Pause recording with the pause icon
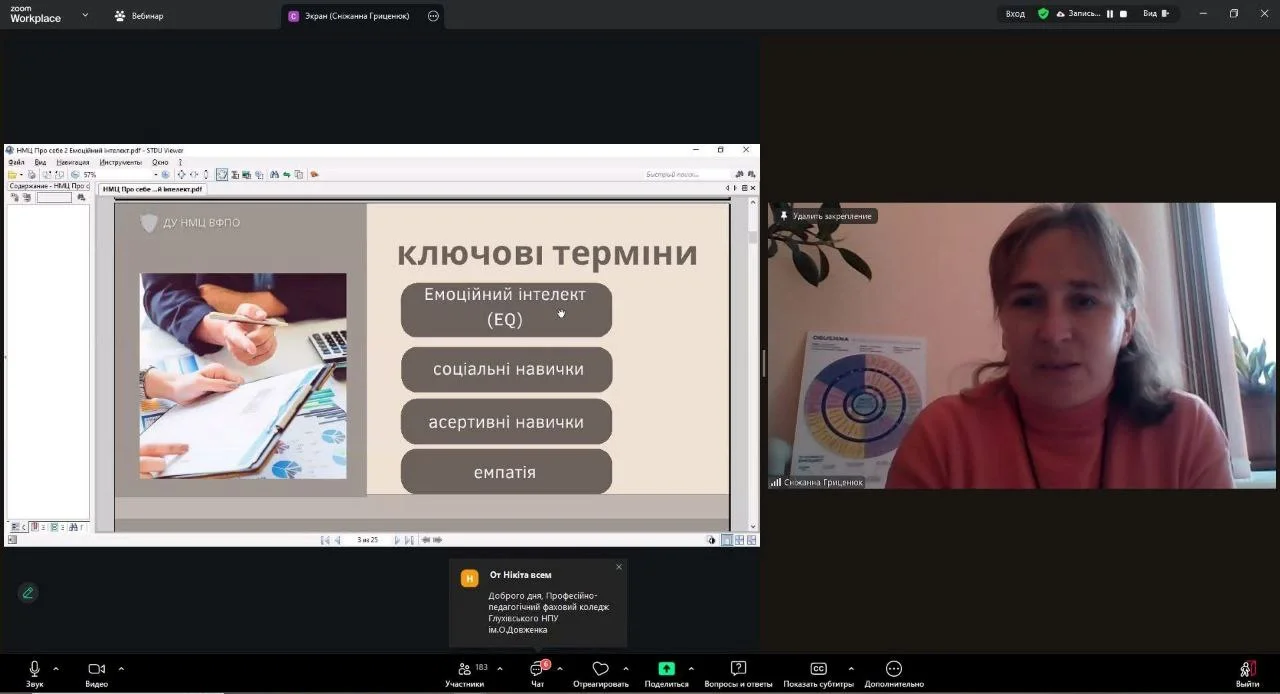 pos(1110,14)
